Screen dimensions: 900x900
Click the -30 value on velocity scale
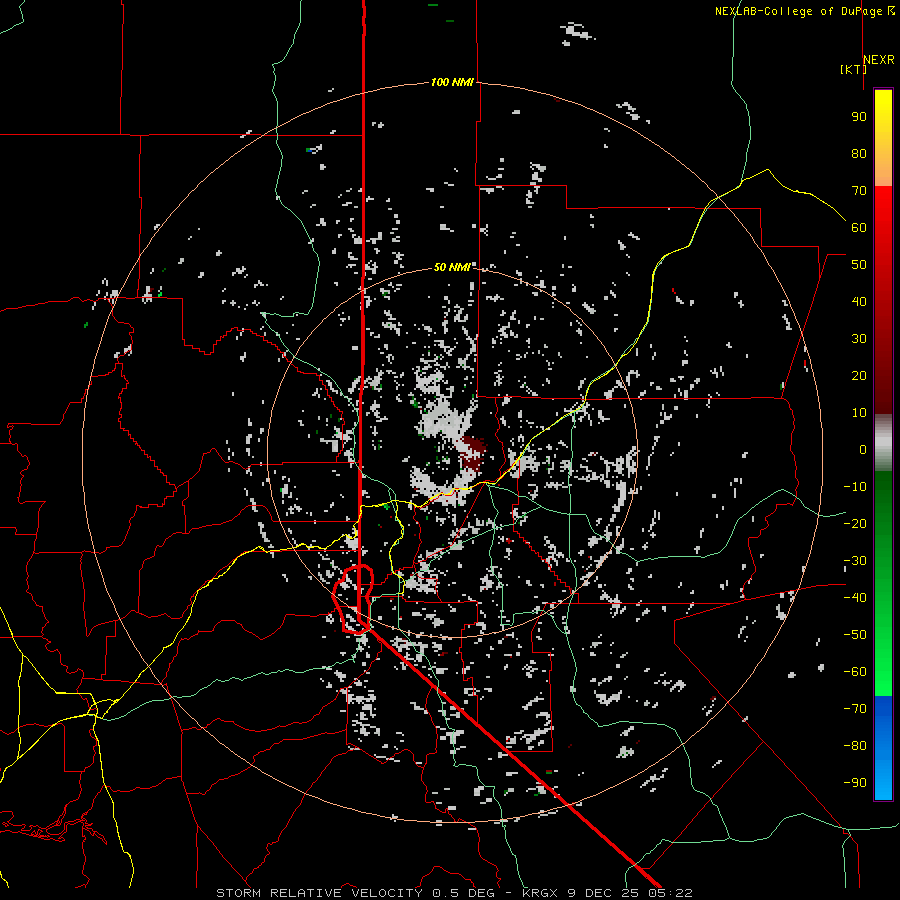coord(855,561)
